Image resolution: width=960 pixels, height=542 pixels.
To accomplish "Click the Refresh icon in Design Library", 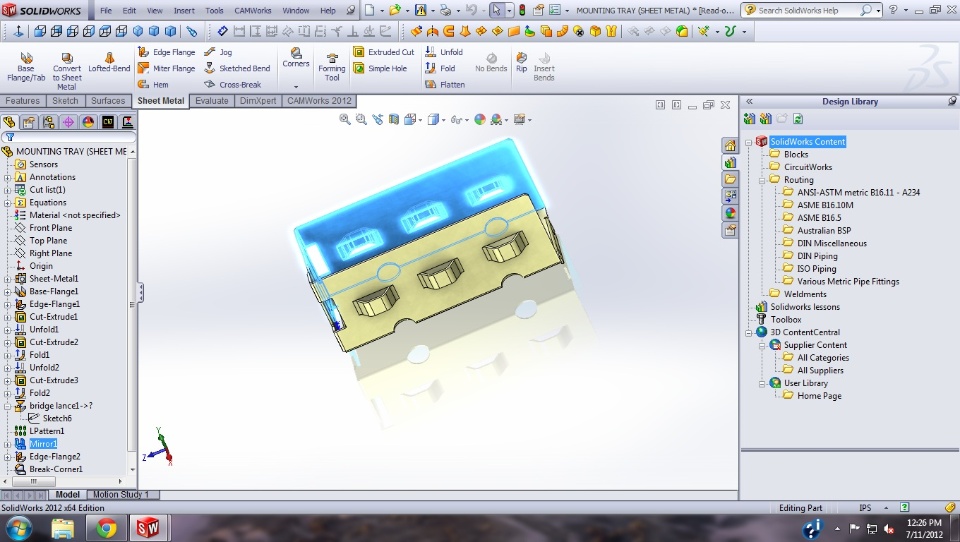I will click(798, 119).
